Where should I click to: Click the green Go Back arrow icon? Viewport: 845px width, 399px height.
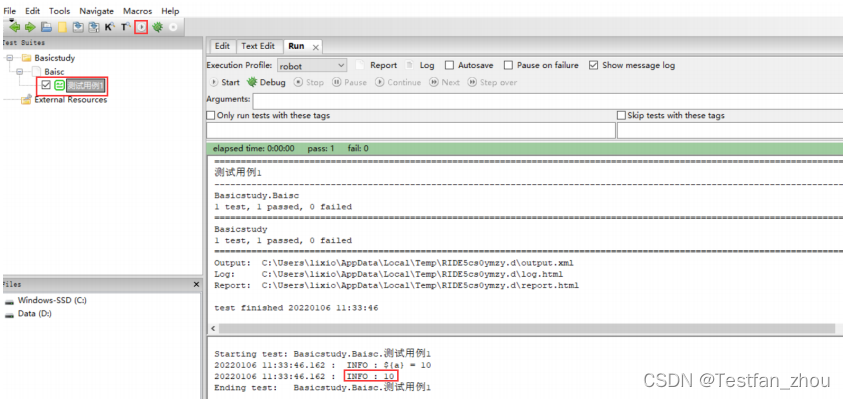(15, 27)
